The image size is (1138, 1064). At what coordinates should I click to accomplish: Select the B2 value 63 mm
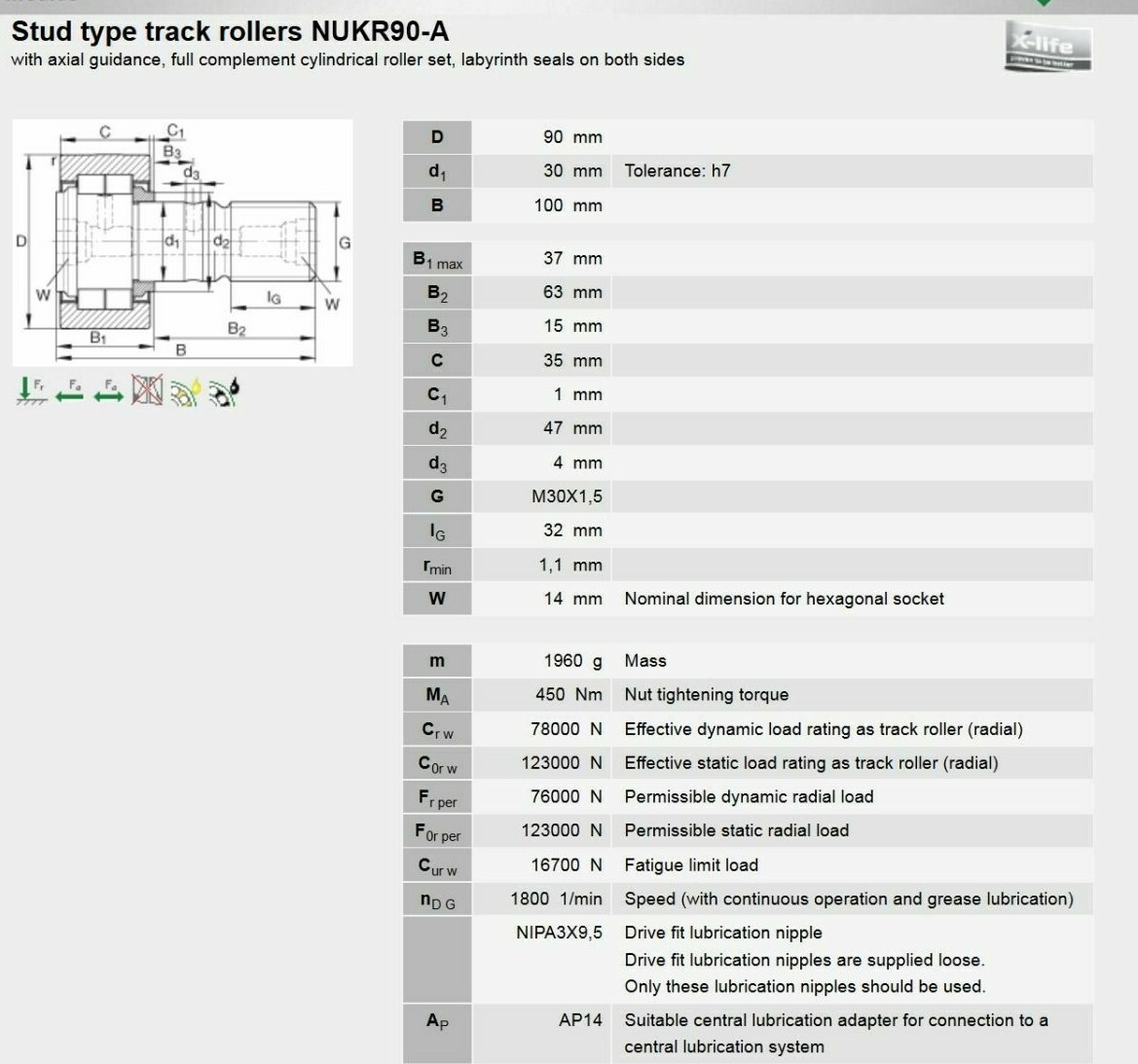(x=572, y=292)
